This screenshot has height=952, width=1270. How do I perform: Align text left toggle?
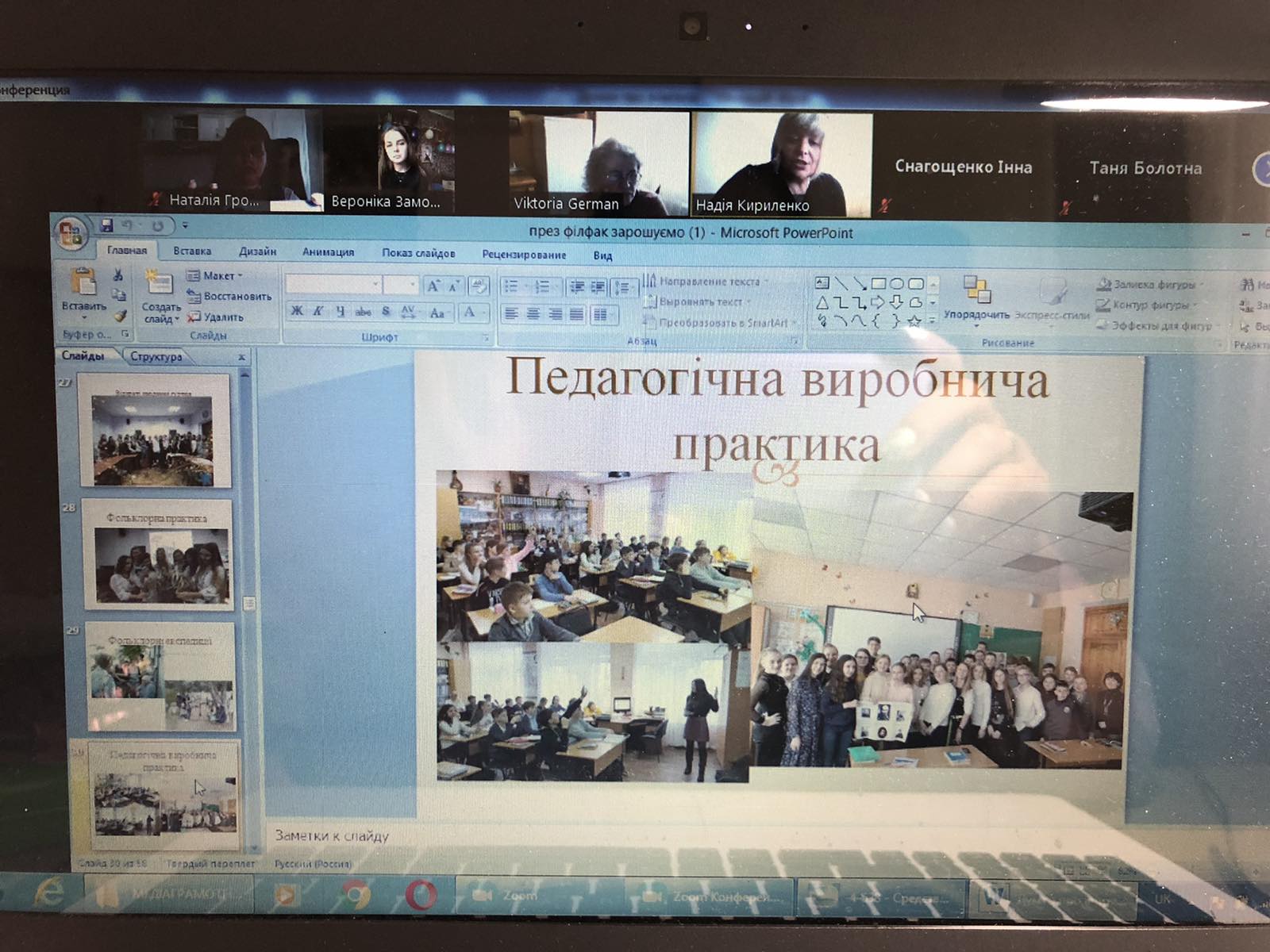click(x=512, y=314)
